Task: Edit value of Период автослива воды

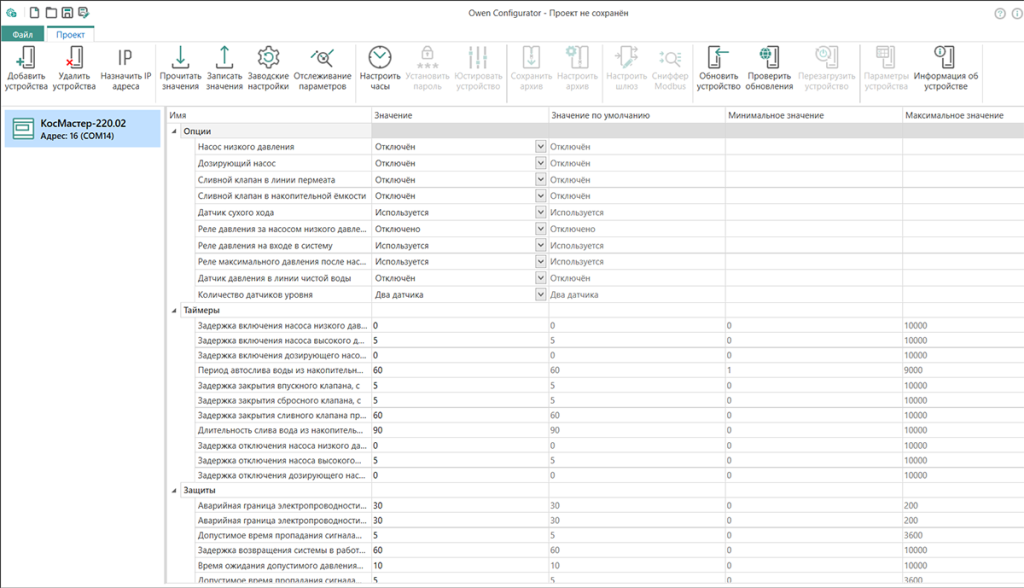Action: pyautogui.click(x=460, y=370)
